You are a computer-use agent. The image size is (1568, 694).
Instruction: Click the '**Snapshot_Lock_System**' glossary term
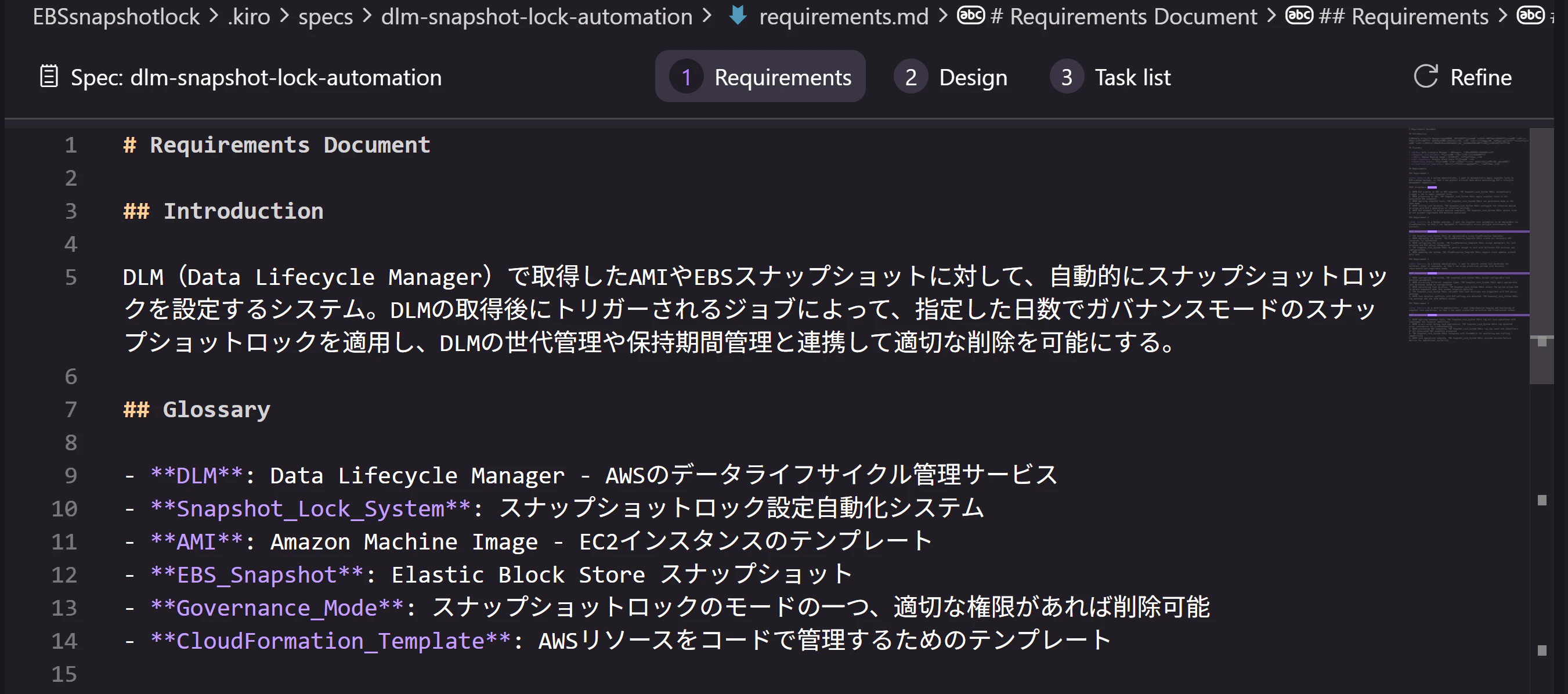click(310, 508)
